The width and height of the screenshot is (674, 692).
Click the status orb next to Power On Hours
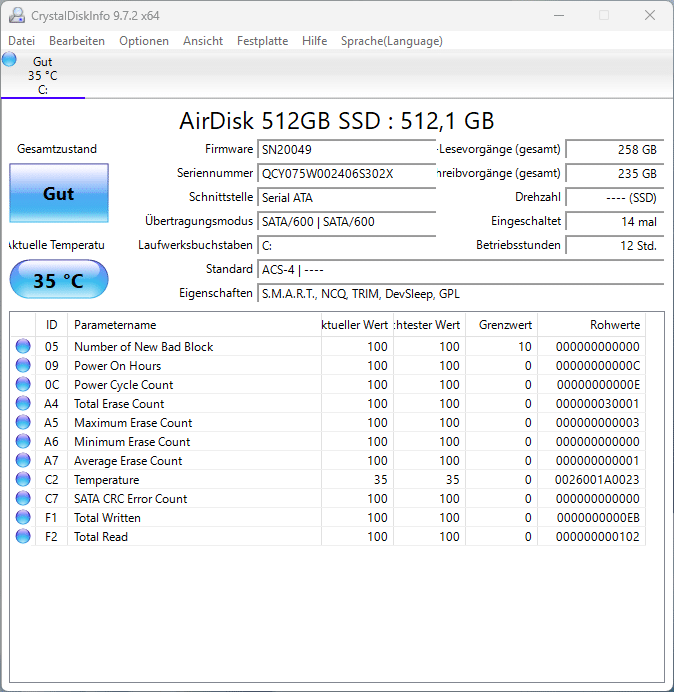coord(23,366)
